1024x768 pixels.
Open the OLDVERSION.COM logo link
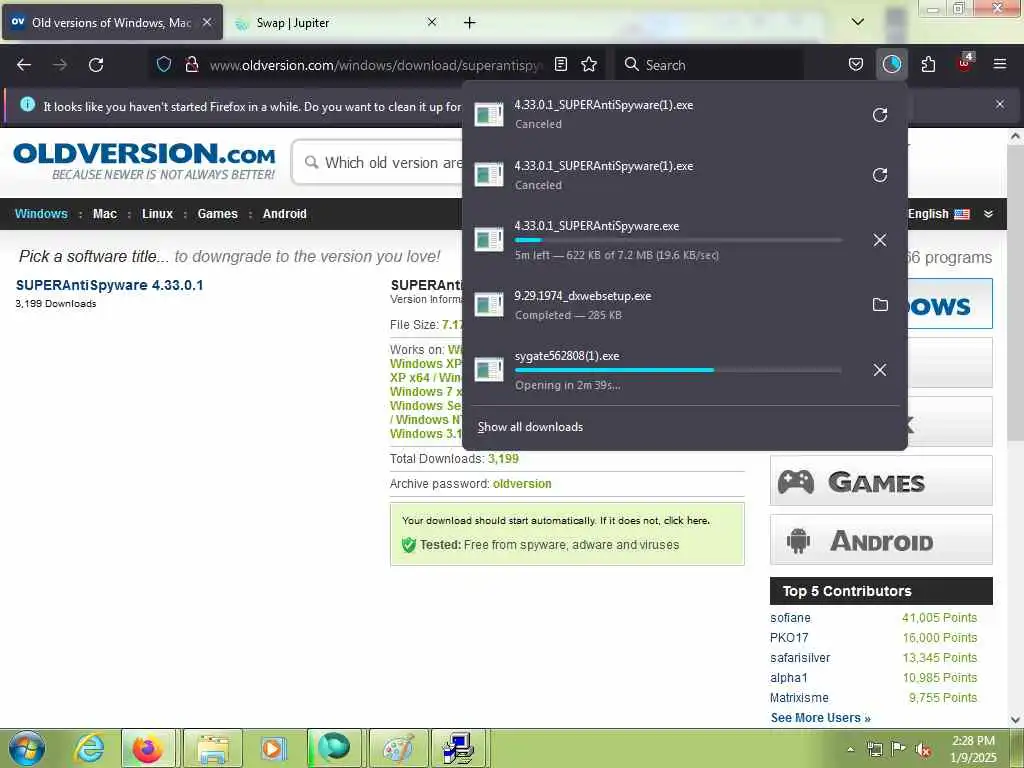pyautogui.click(x=144, y=161)
